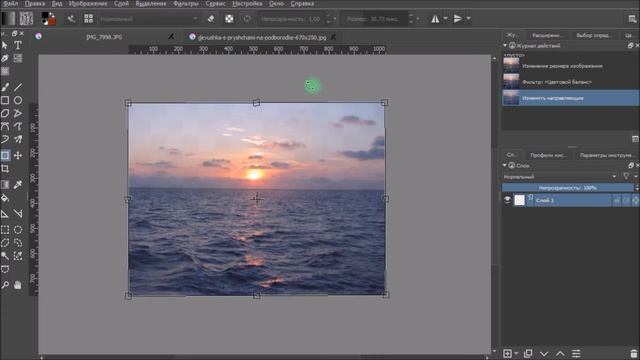The image size is (640, 360).
Task: Select the Polygon shape tool
Action: point(5,113)
